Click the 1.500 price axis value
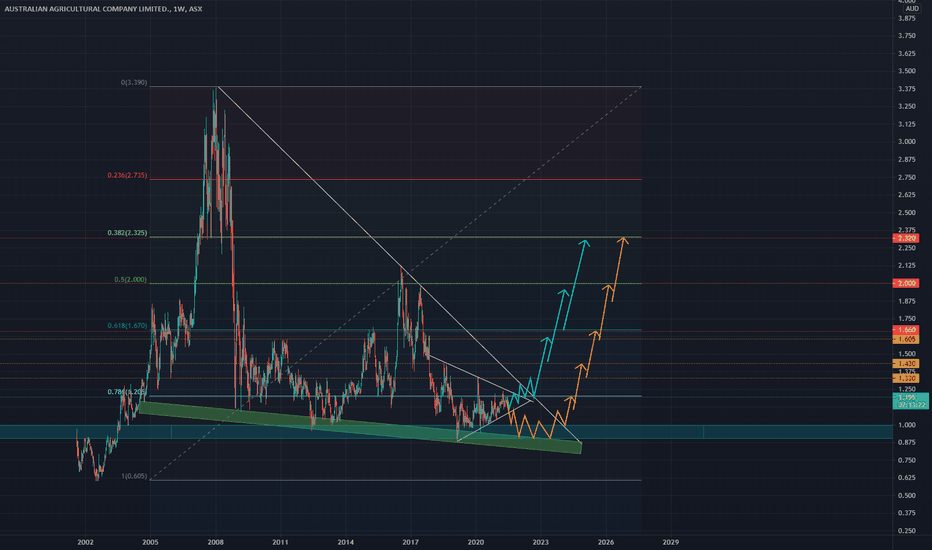The image size is (932, 550). click(x=906, y=354)
